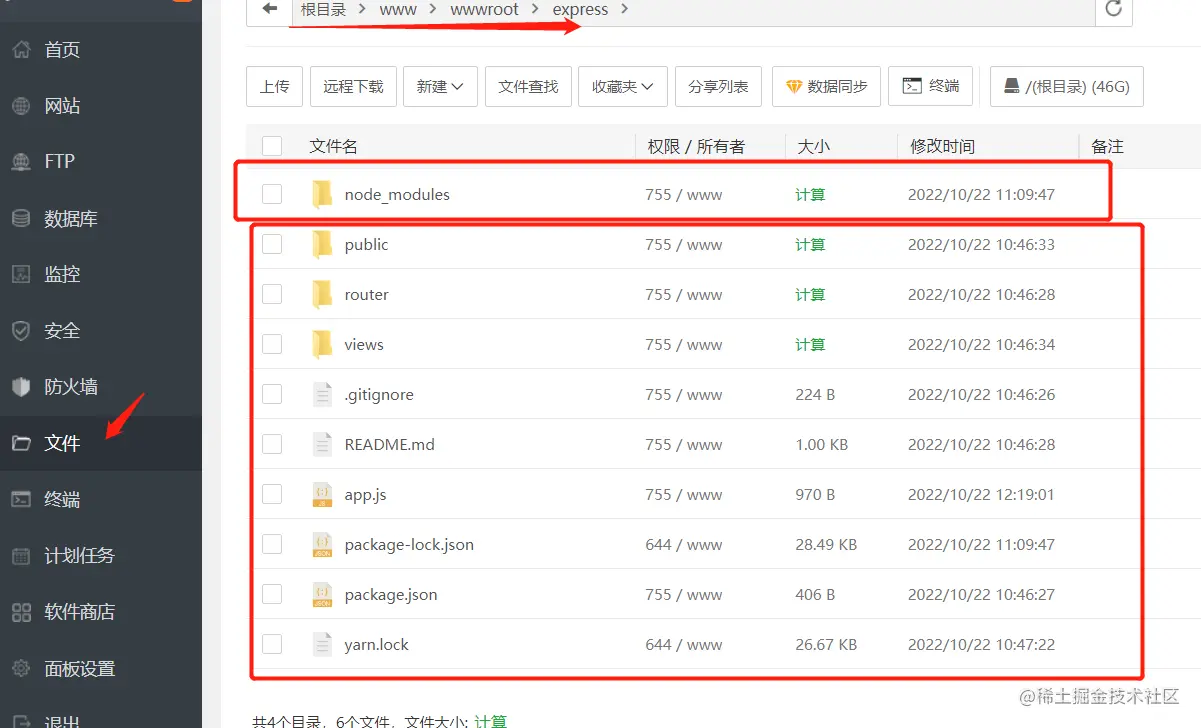
Task: Expand the root directory disk selector
Action: (x=1064, y=86)
